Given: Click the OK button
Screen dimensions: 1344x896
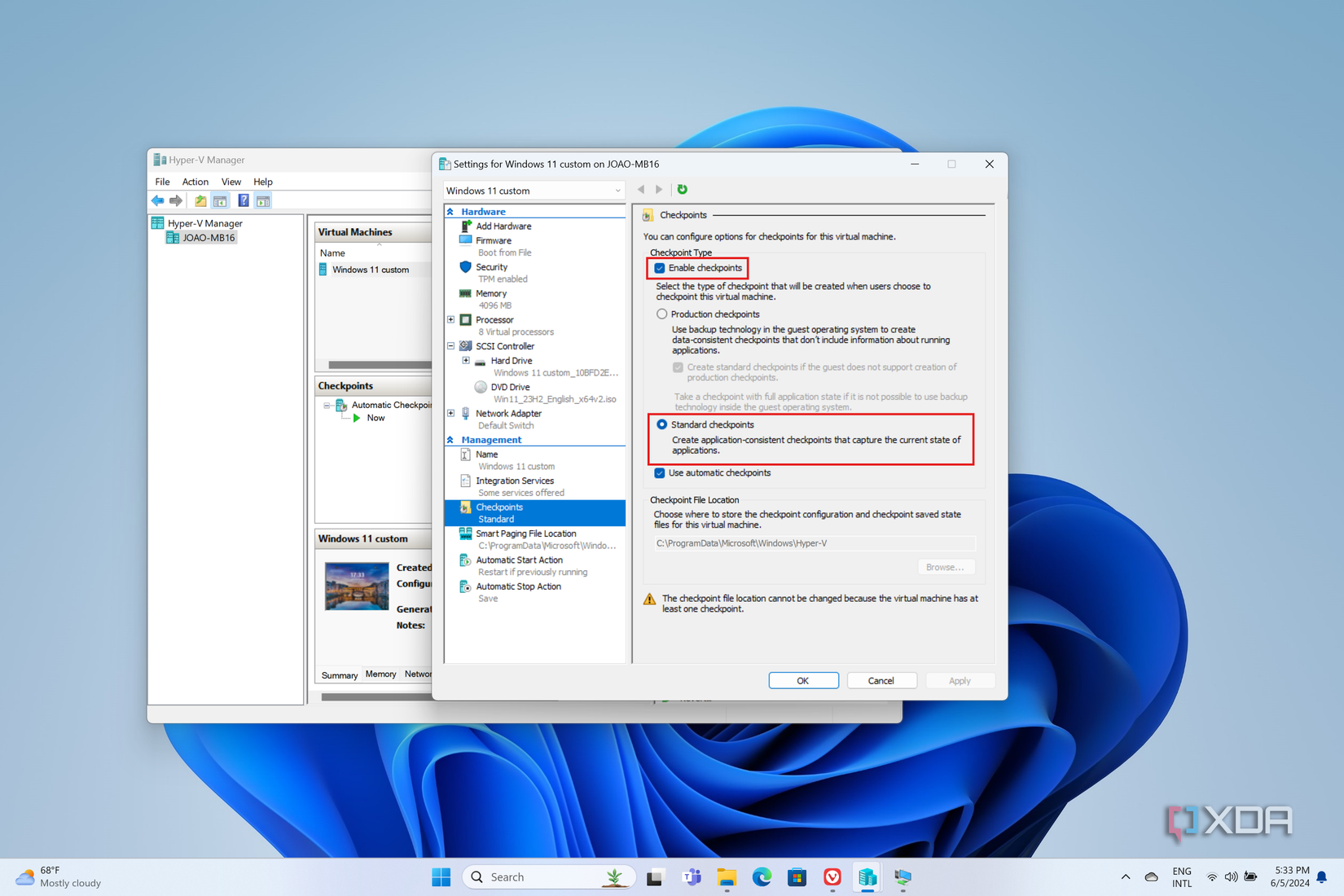Looking at the screenshot, I should pyautogui.click(x=802, y=680).
